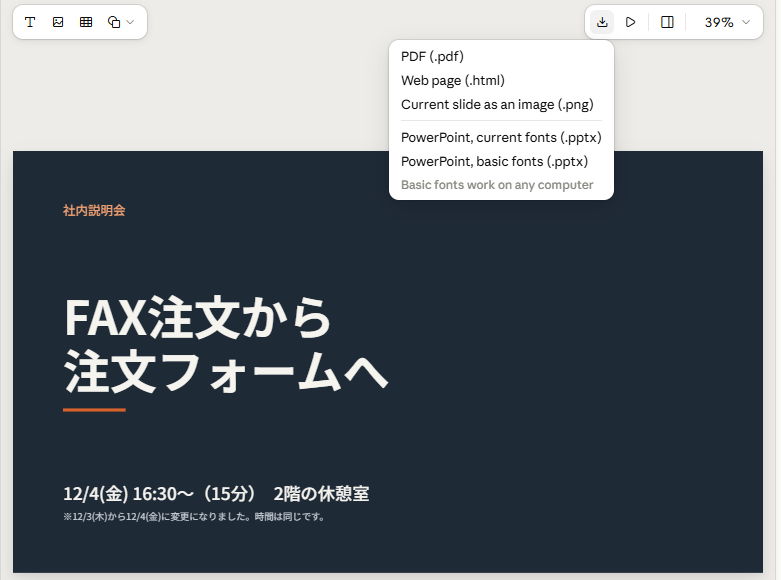The height and width of the screenshot is (580, 781).
Task: Start the slideshow with the play icon
Action: click(630, 22)
